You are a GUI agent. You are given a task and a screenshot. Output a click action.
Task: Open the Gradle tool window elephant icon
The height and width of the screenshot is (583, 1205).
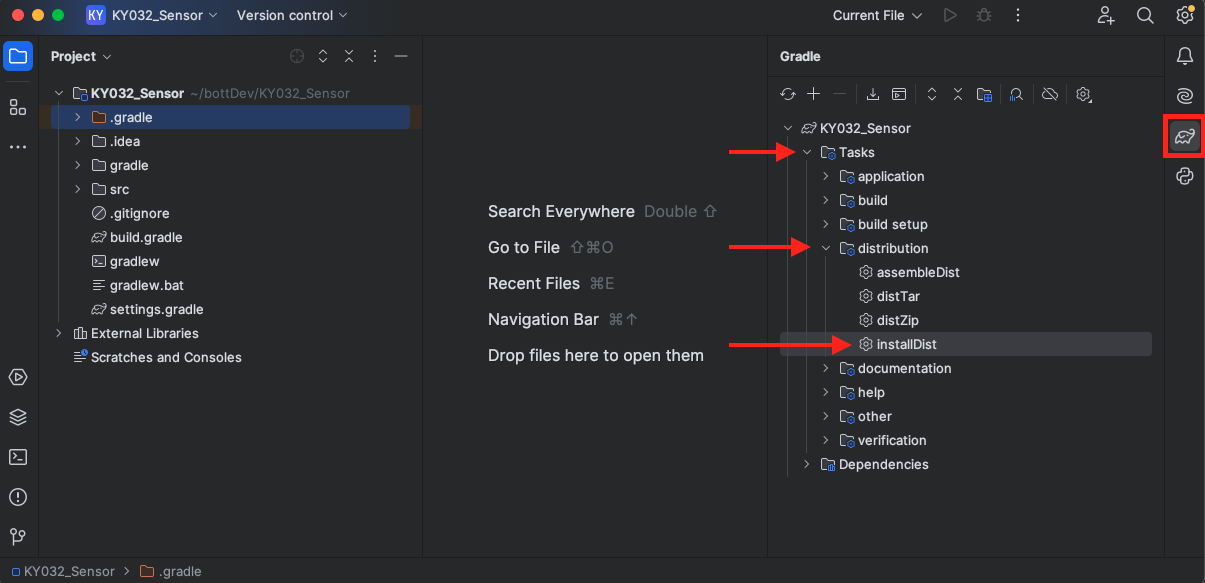(x=1185, y=136)
